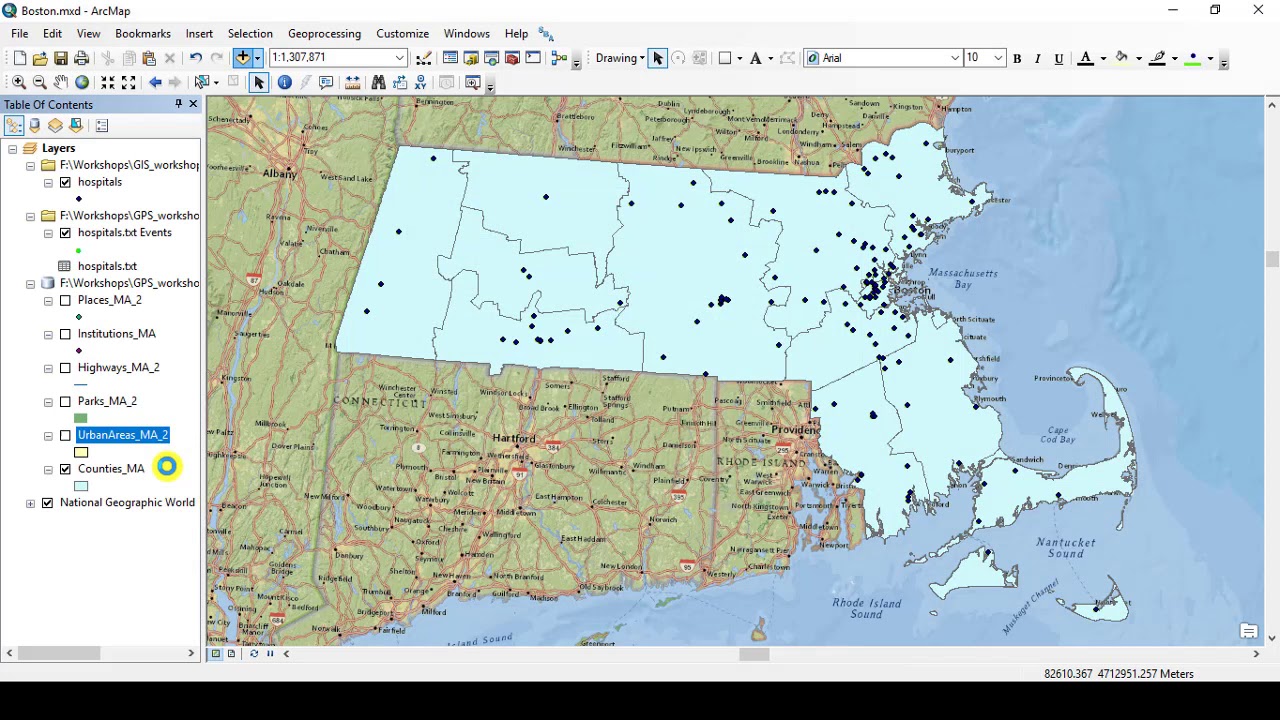This screenshot has height=720, width=1280.
Task: Open the map scale dropdown
Action: [400, 58]
